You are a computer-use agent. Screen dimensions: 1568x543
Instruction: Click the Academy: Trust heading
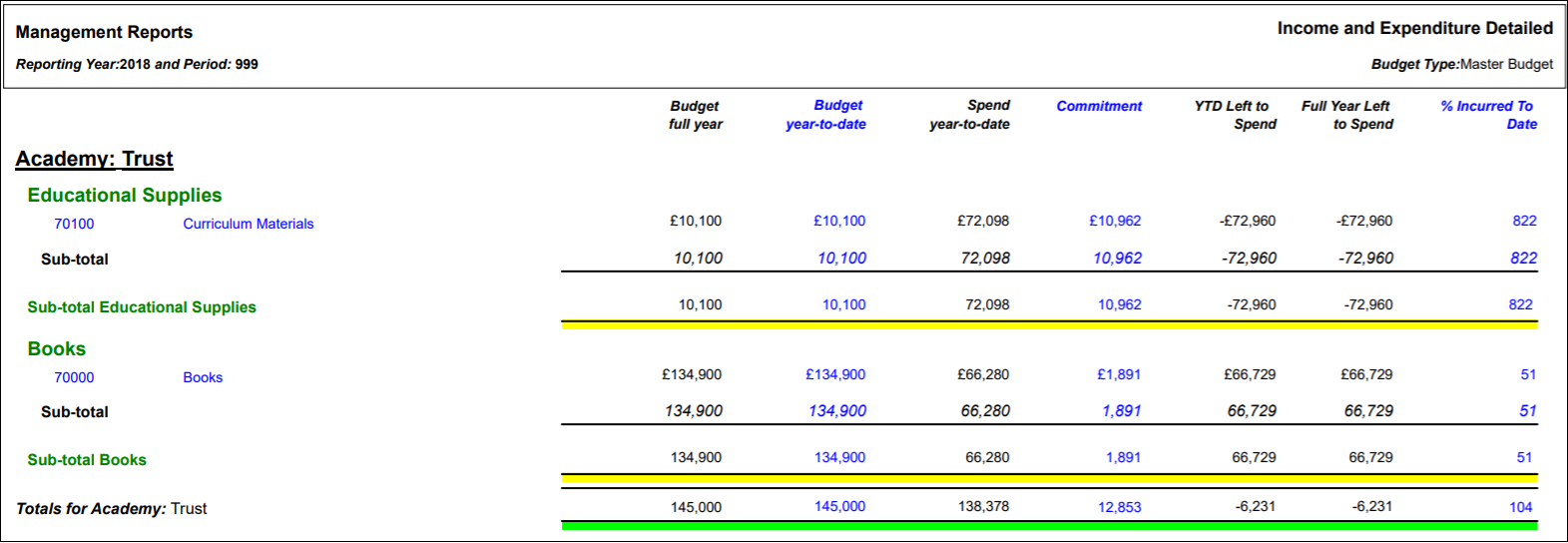pos(95,159)
